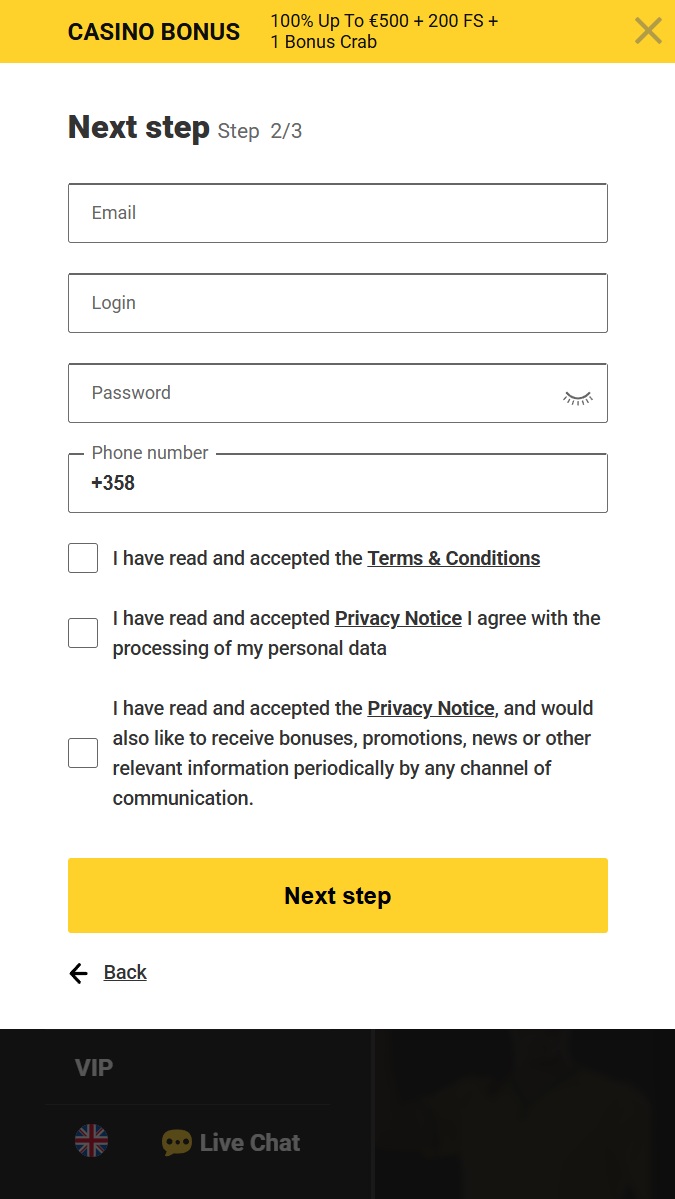Viewport: 675px width, 1199px height.
Task: Focus the Login input field
Action: tap(337, 303)
